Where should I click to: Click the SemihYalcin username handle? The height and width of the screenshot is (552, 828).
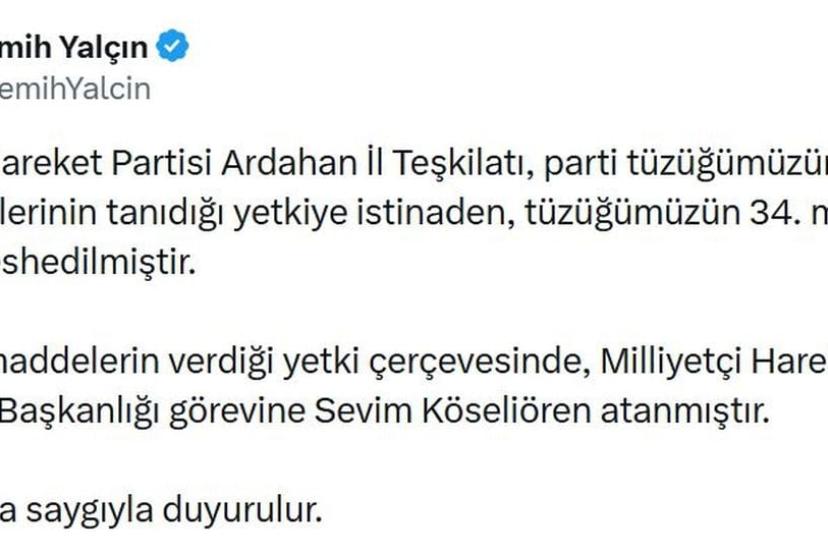75,88
